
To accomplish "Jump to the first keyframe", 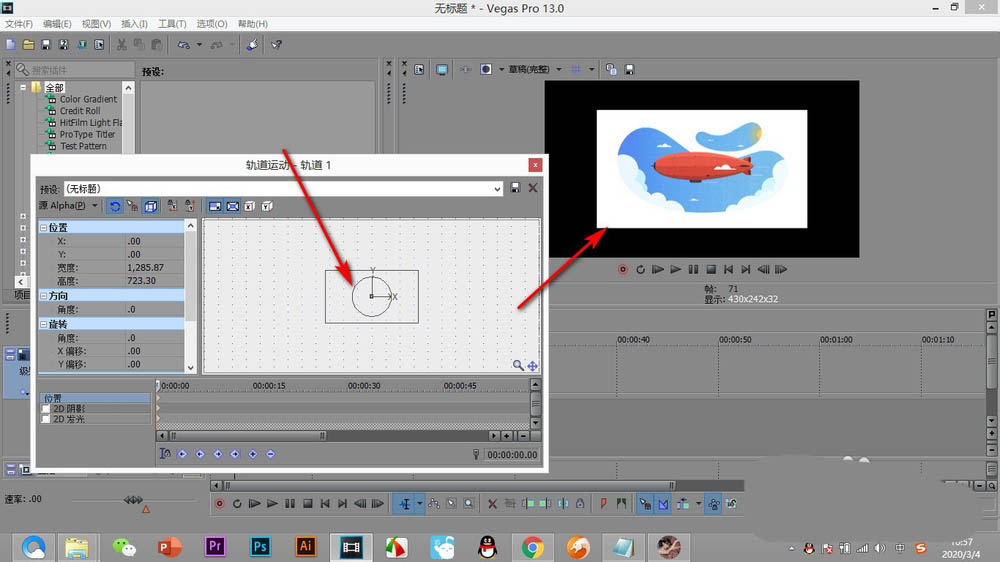I will (x=182, y=454).
